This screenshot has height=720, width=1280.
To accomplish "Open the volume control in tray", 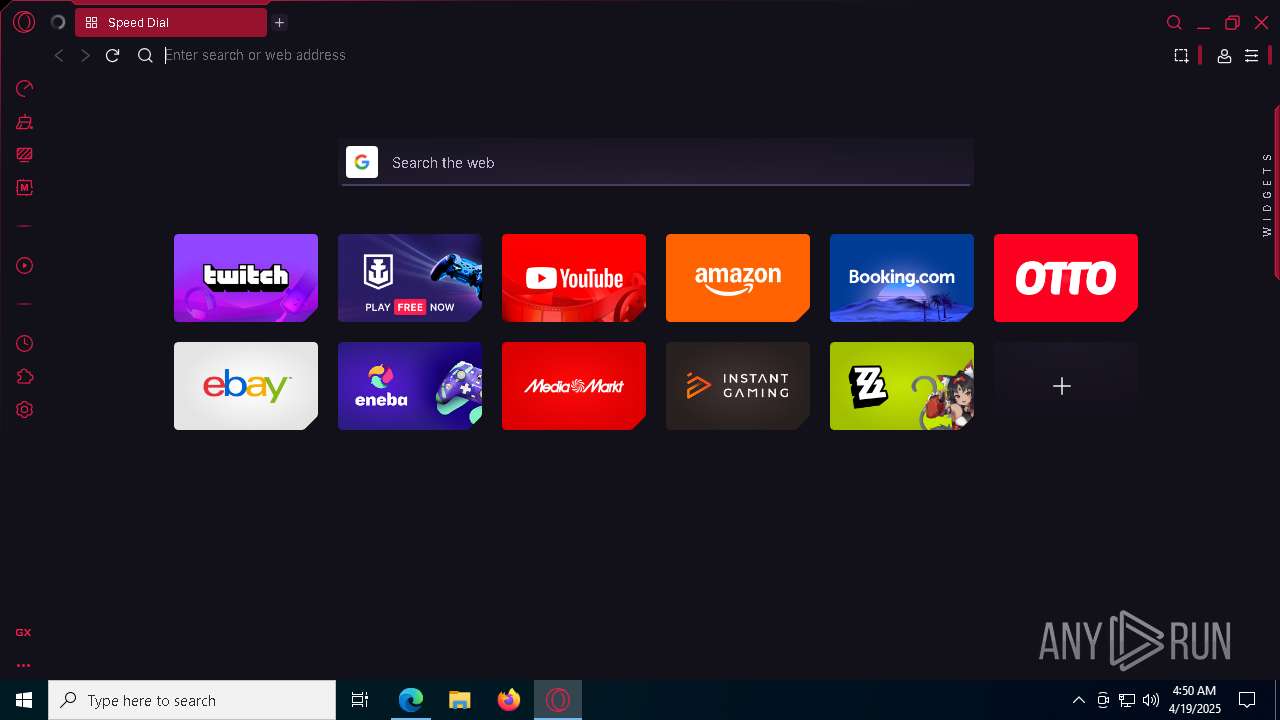I will 1151,700.
